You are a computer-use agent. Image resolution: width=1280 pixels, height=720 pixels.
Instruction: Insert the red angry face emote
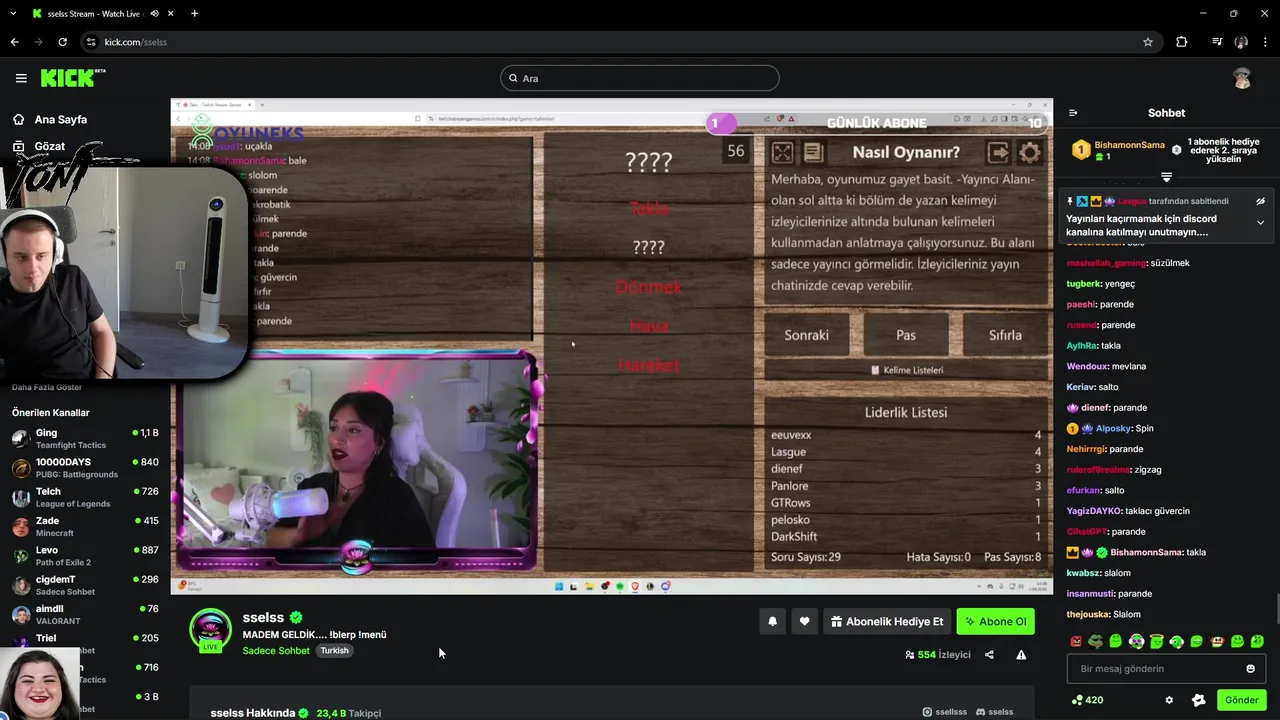point(1076,641)
